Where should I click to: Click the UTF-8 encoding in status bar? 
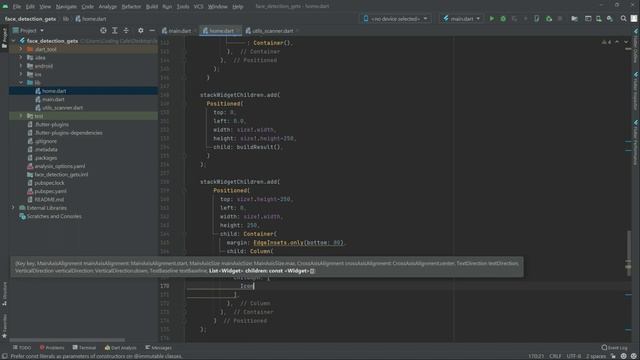pyautogui.click(x=573, y=356)
